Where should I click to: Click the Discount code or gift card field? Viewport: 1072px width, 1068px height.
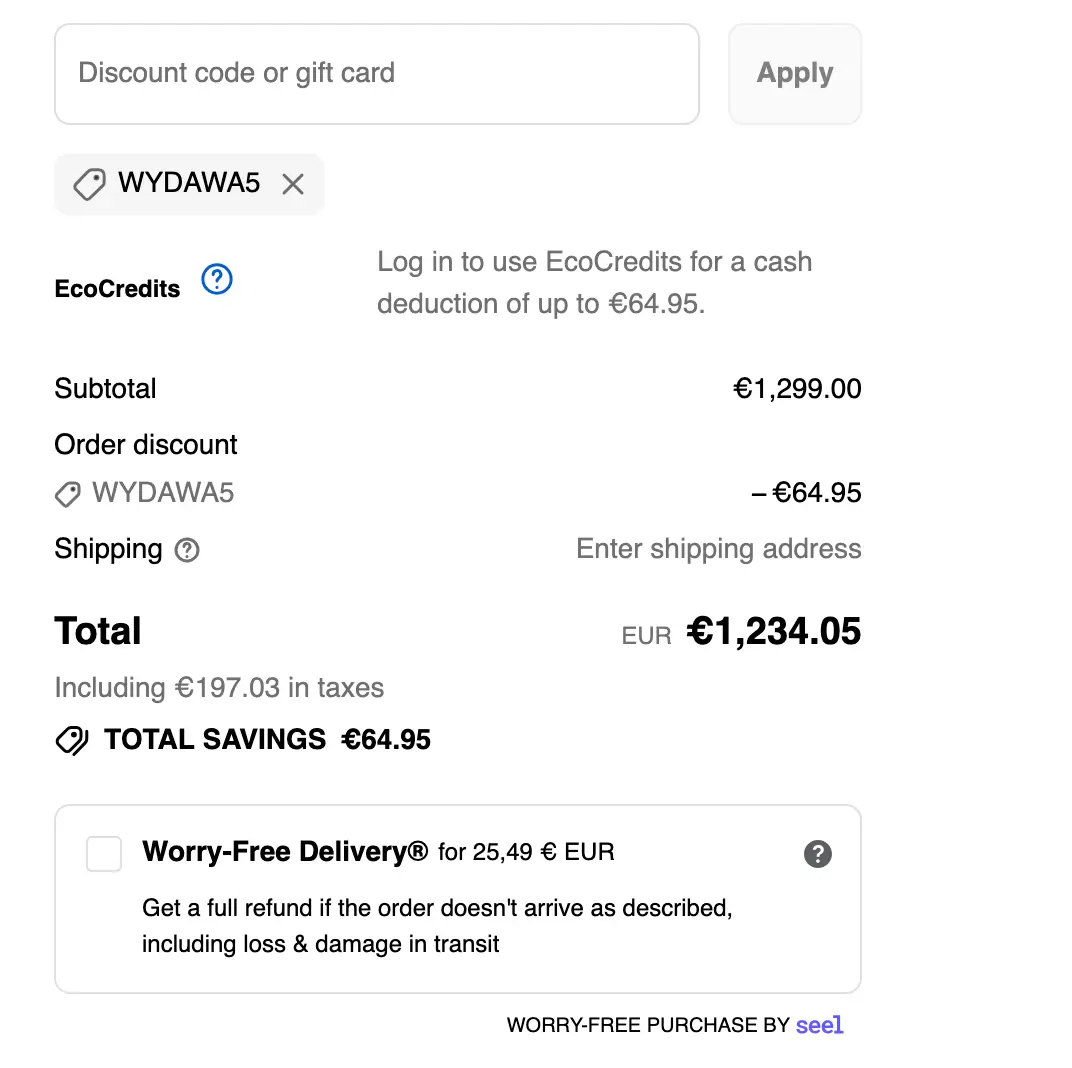pyautogui.click(x=376, y=74)
